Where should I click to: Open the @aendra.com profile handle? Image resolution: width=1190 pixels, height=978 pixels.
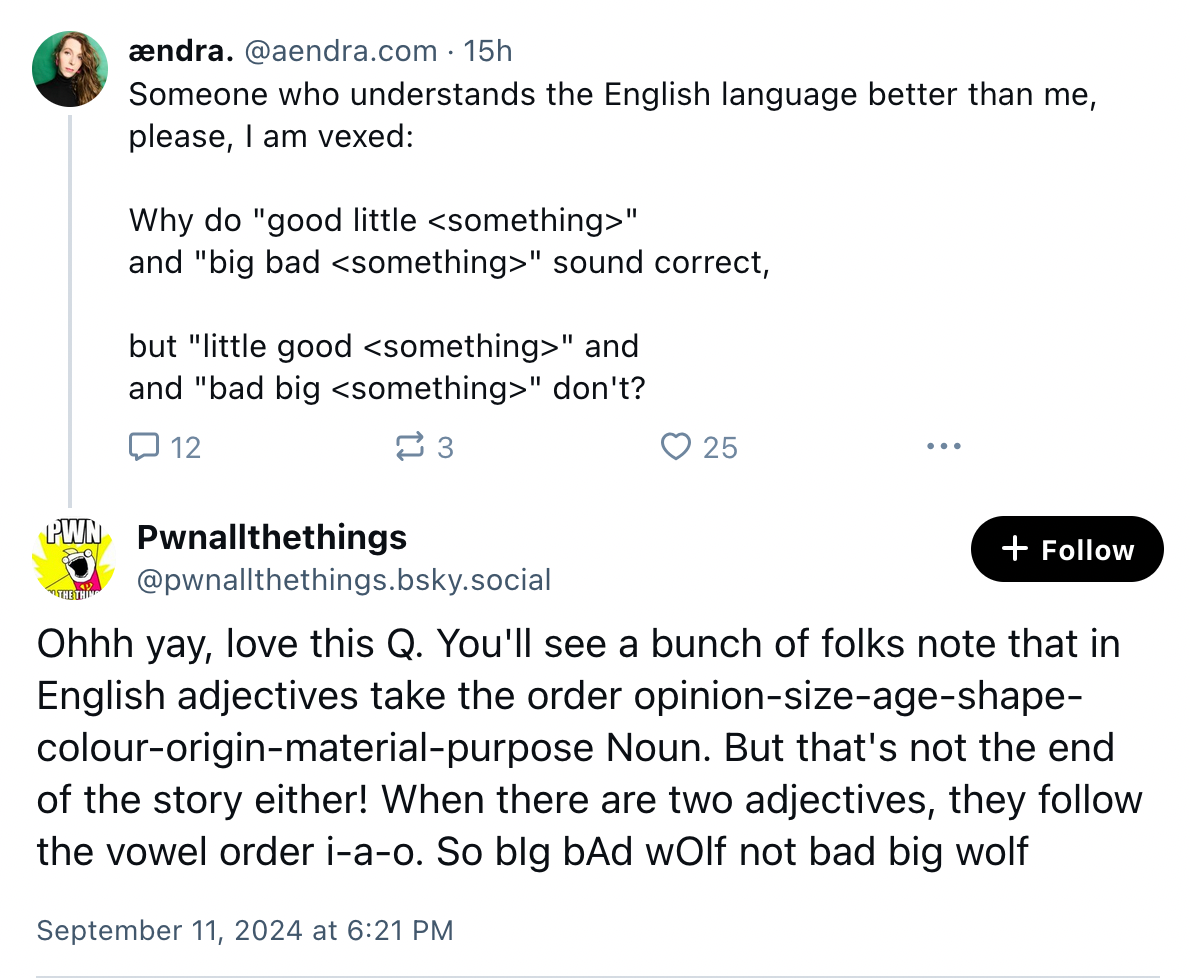tap(338, 51)
